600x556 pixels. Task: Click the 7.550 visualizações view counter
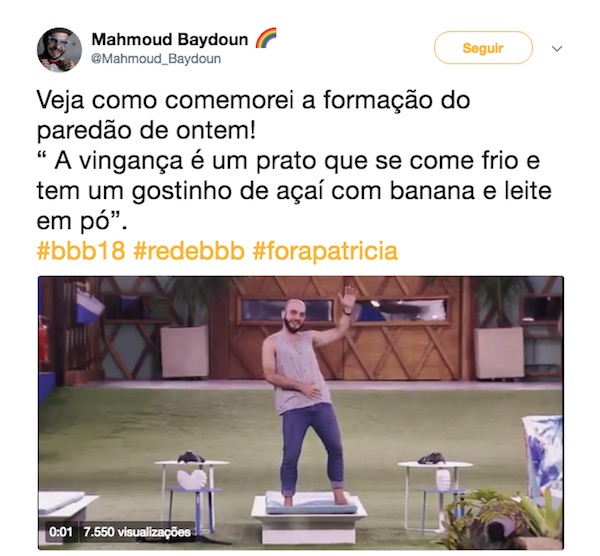137,532
